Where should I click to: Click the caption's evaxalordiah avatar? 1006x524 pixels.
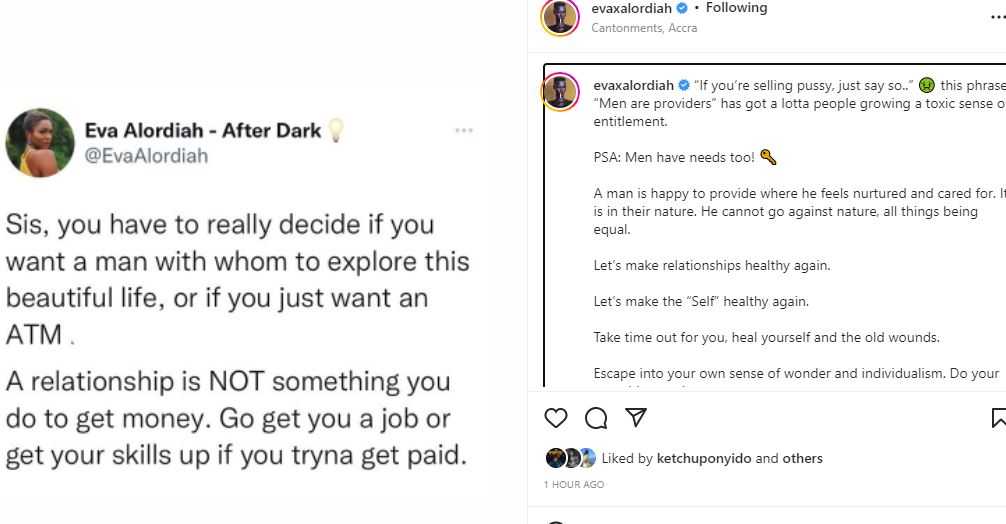(x=561, y=91)
